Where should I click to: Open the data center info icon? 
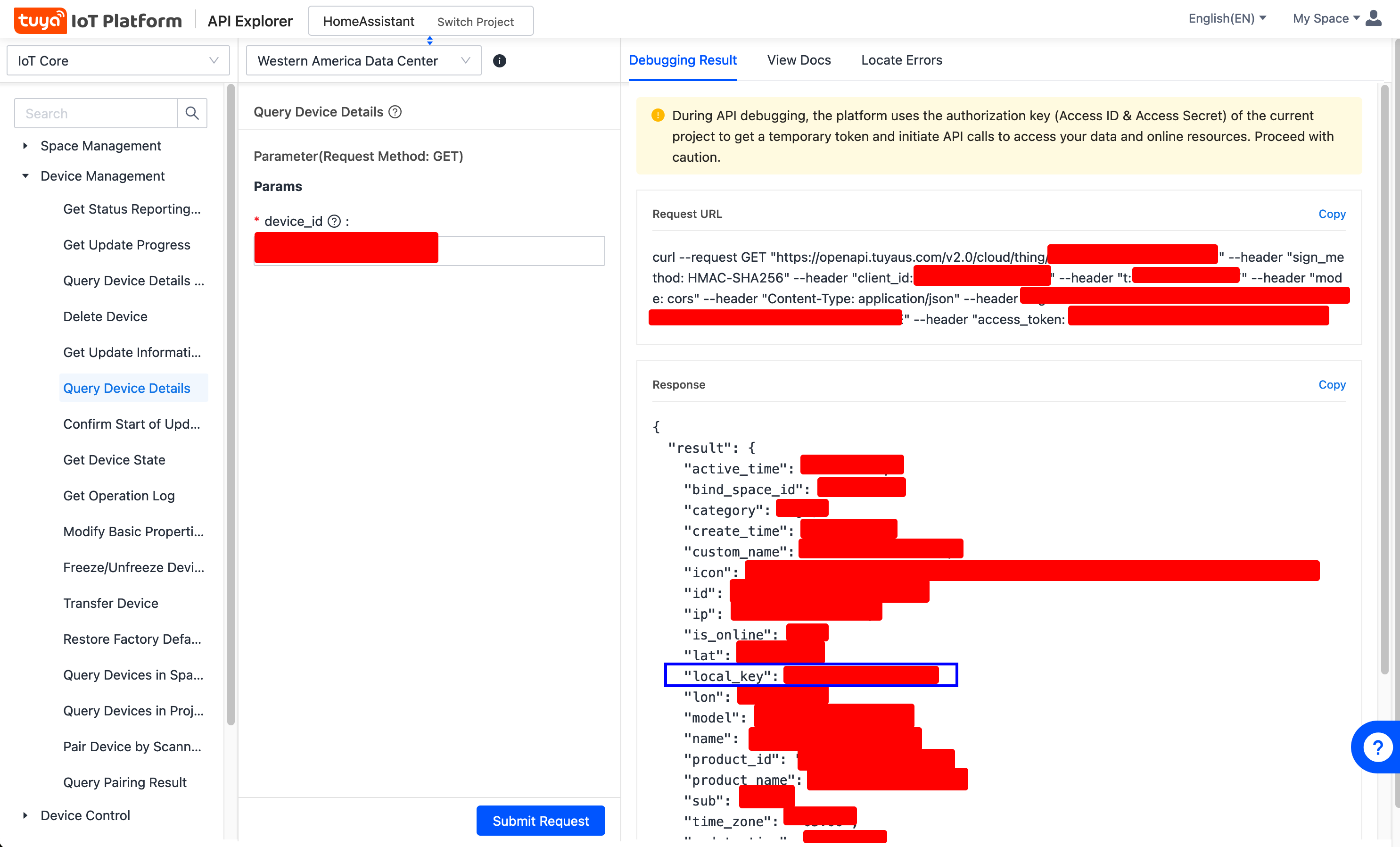point(500,61)
